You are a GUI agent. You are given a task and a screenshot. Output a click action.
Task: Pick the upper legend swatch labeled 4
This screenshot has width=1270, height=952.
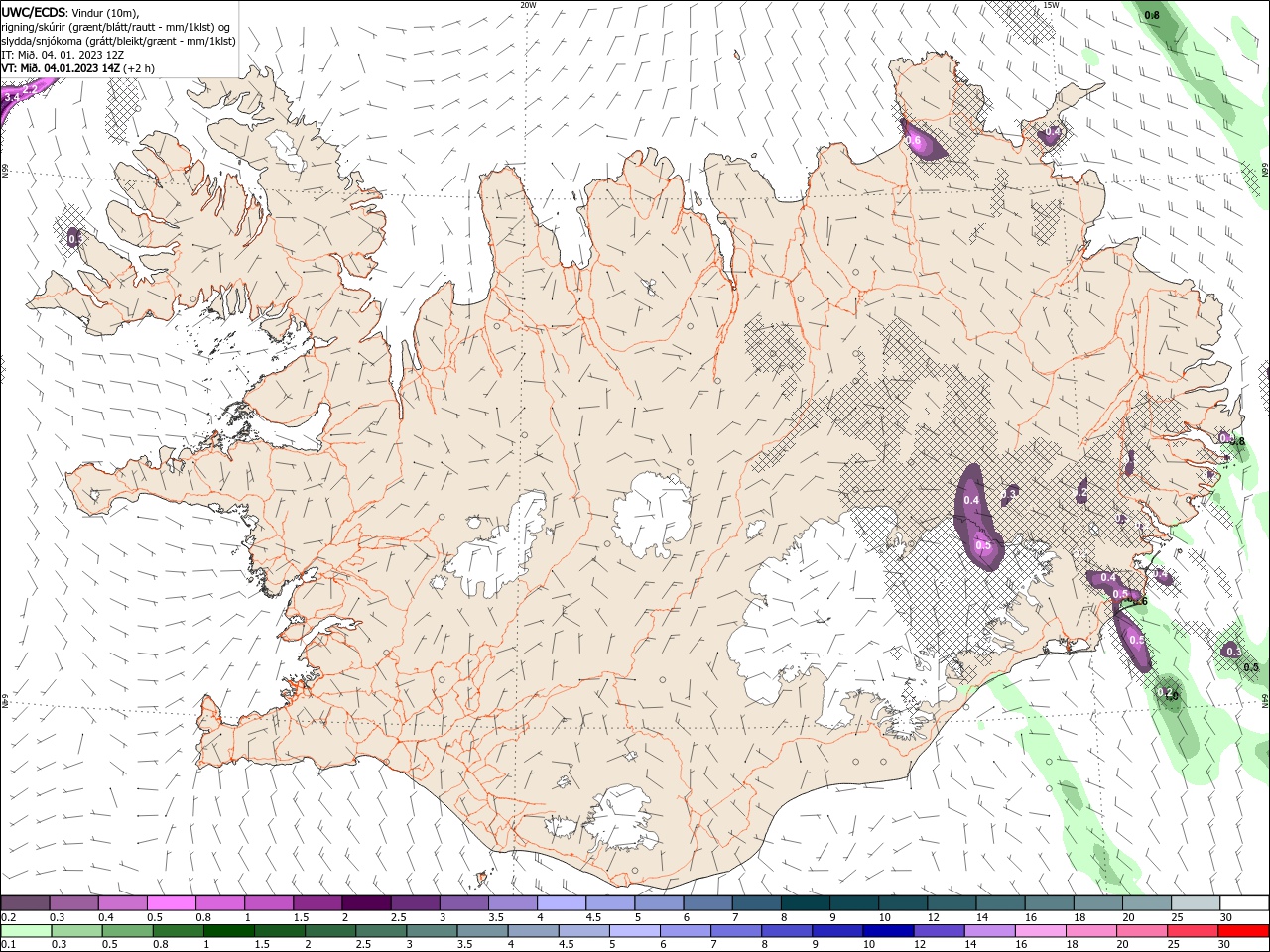(561, 903)
